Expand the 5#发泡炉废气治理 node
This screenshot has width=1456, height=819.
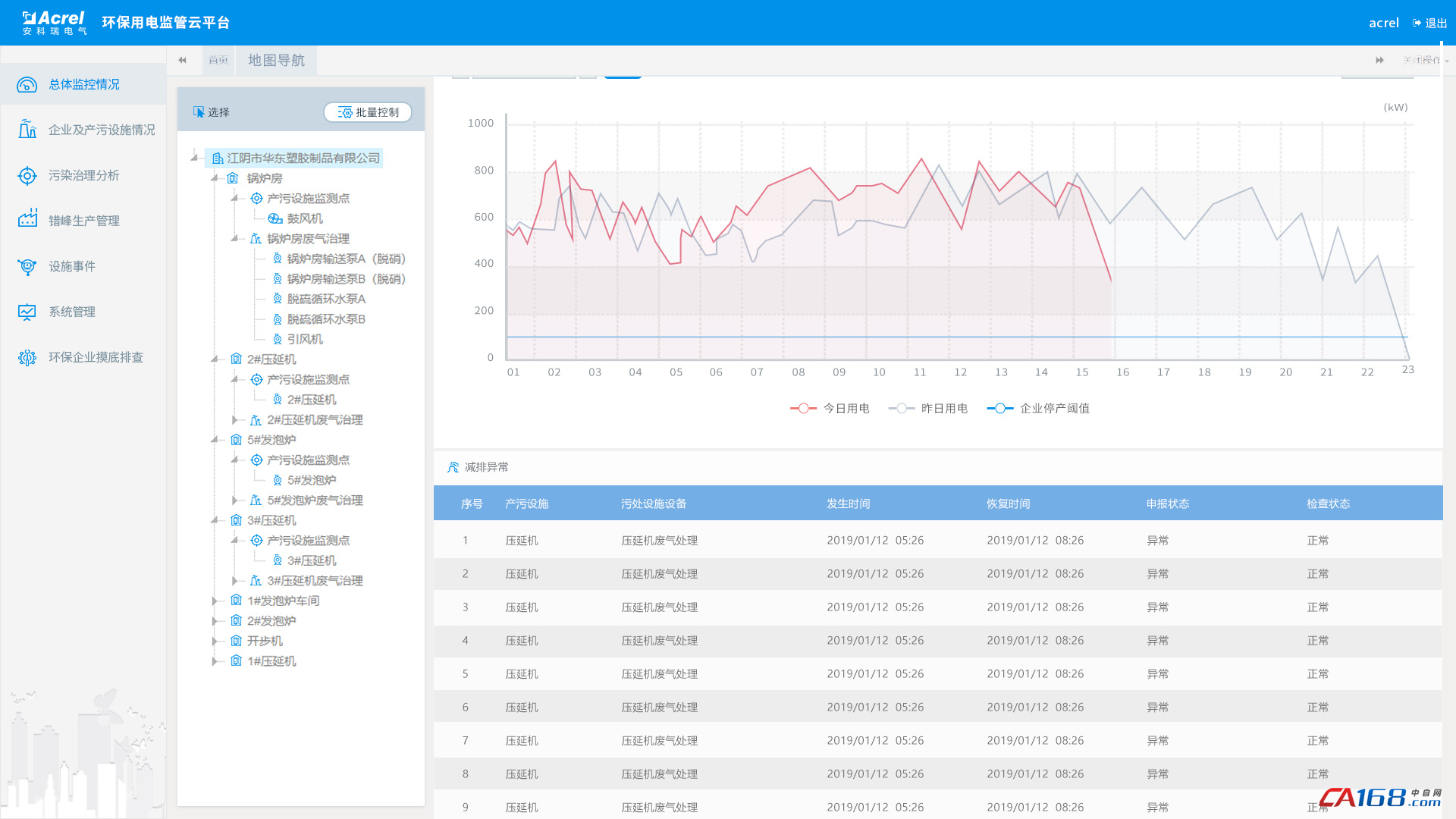click(x=235, y=500)
